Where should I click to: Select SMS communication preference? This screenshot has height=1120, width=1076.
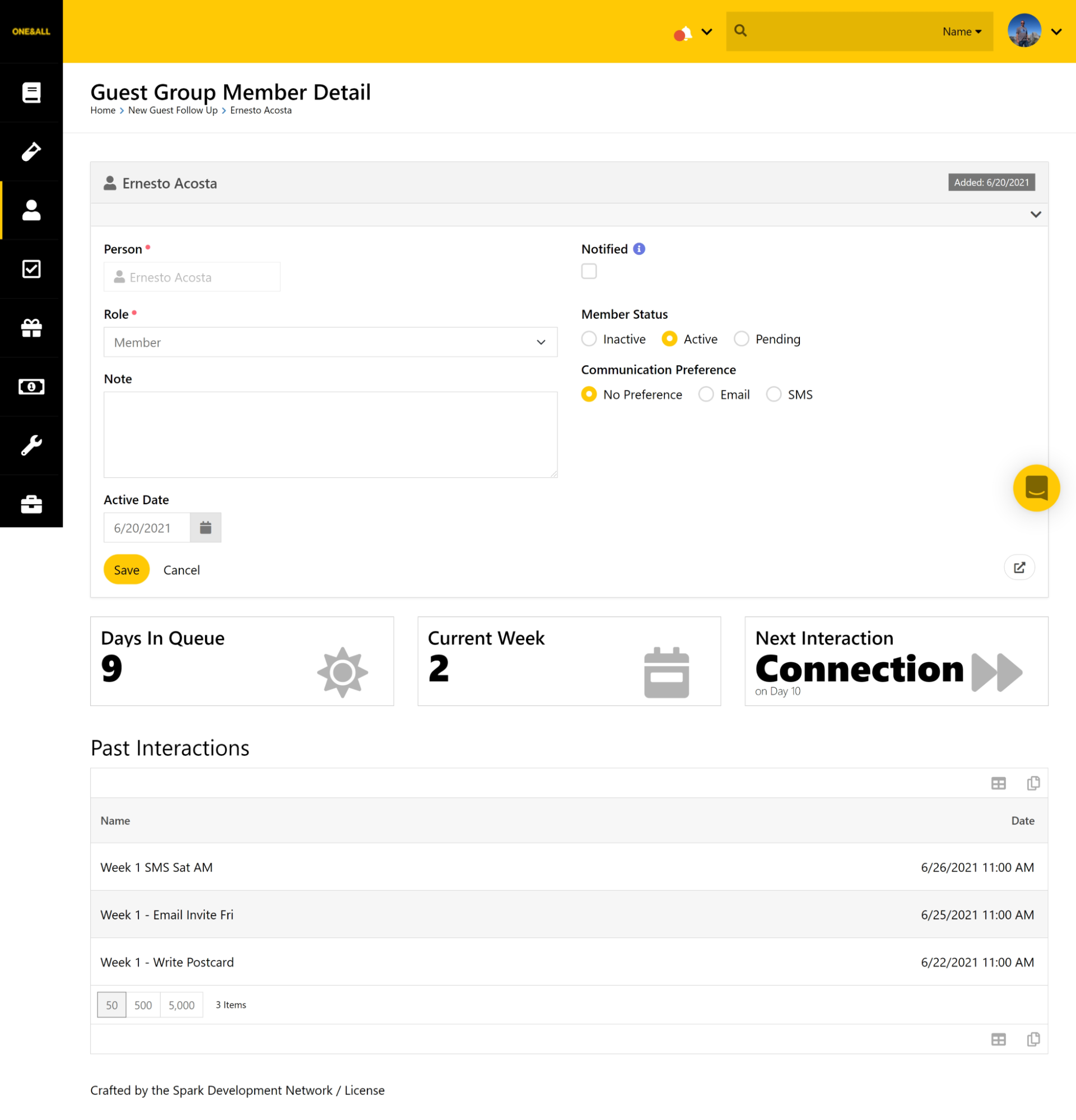(774, 394)
